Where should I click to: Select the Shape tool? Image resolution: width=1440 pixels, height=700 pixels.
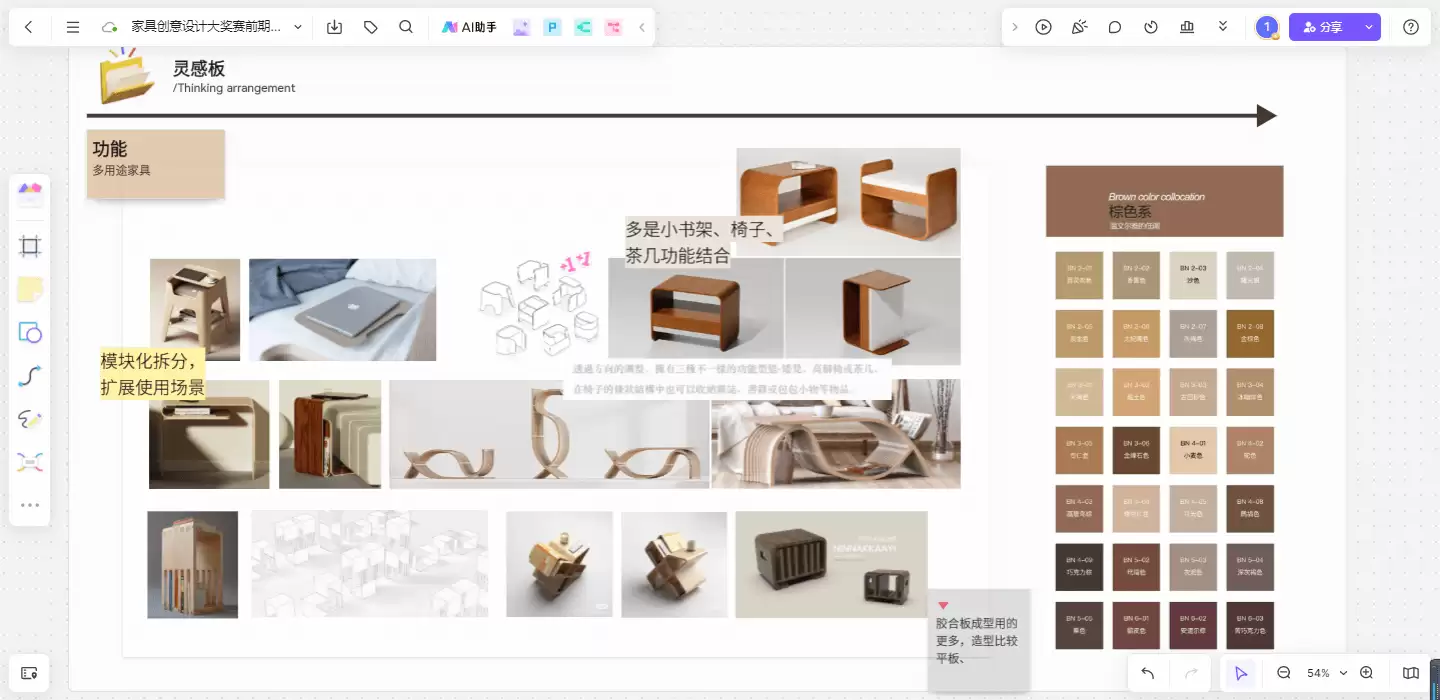[x=30, y=333]
